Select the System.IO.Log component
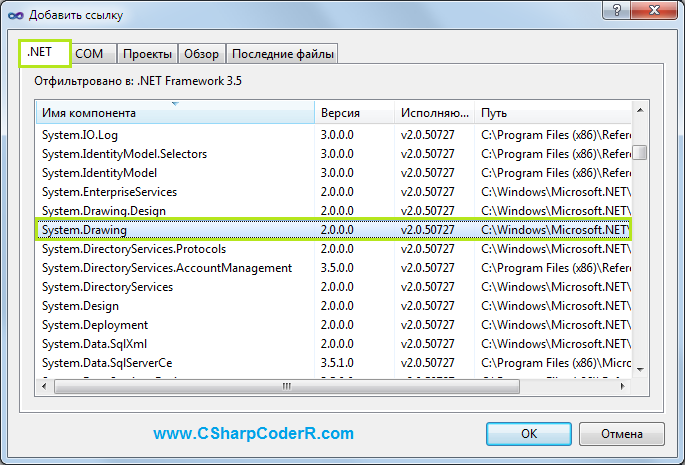Image resolution: width=685 pixels, height=465 pixels. [334, 135]
